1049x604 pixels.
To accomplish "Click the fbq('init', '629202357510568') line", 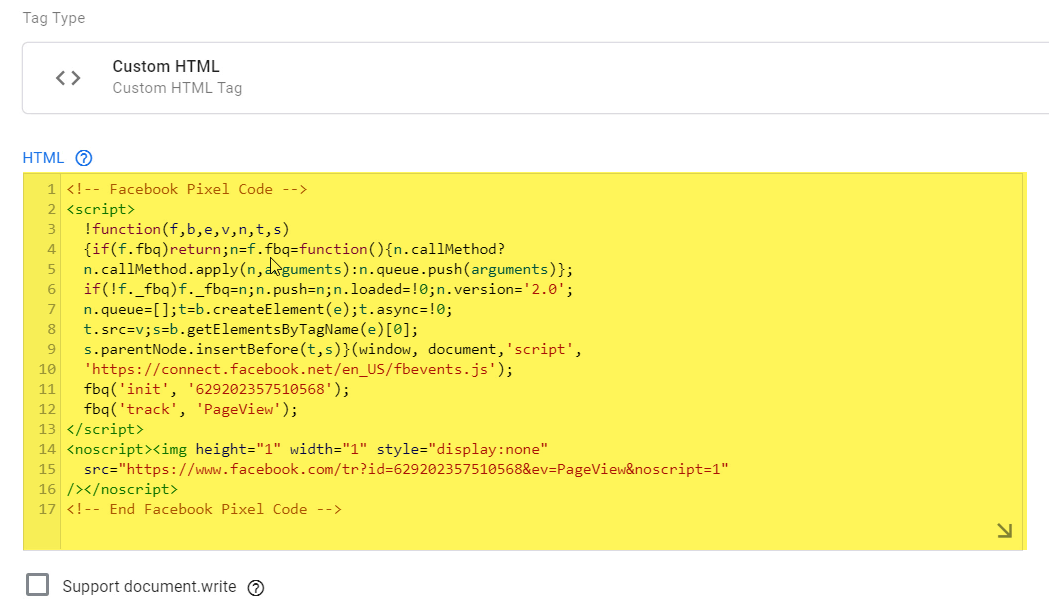I will tap(217, 389).
